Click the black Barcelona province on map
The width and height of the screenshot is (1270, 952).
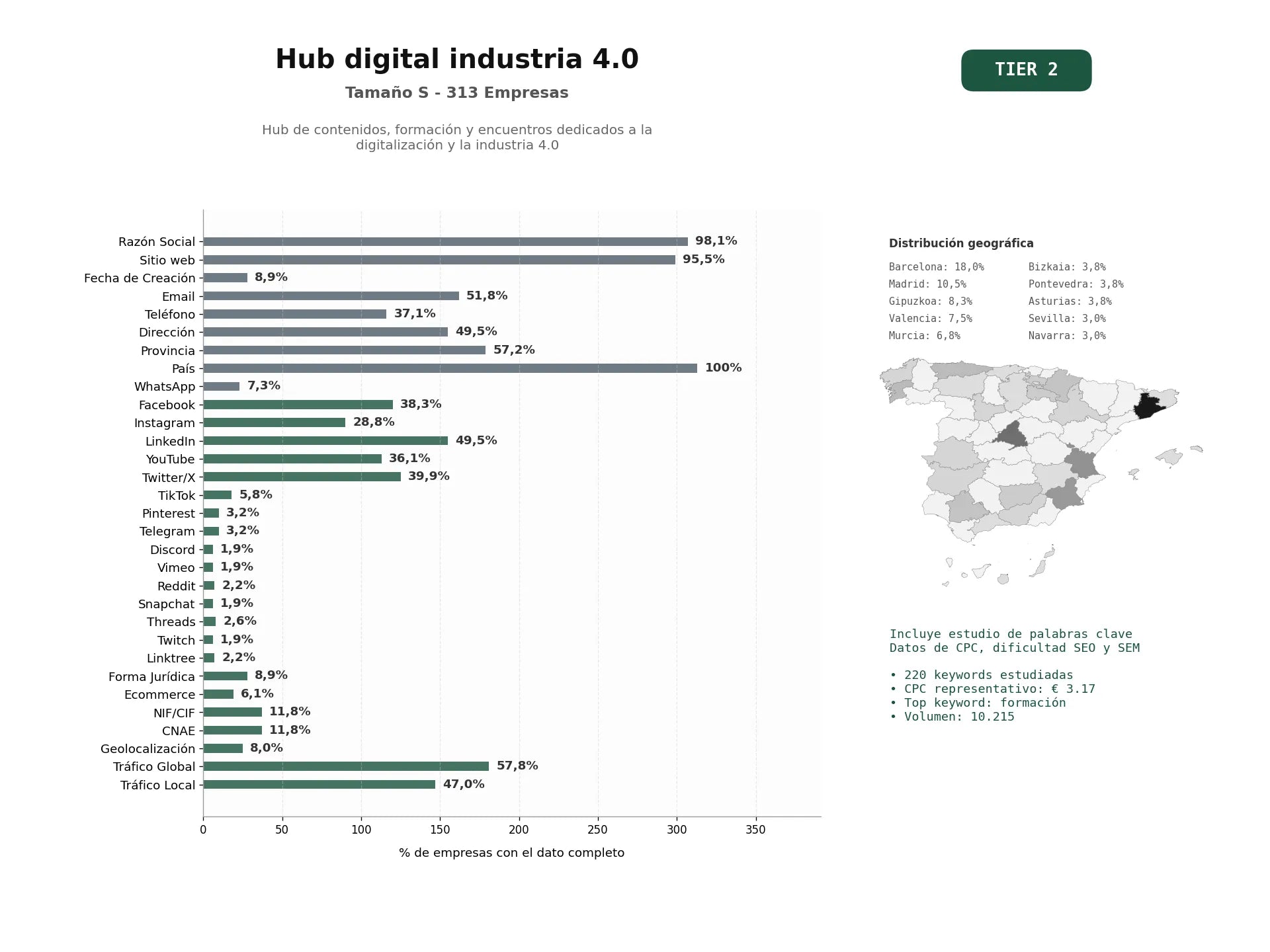coord(1149,407)
